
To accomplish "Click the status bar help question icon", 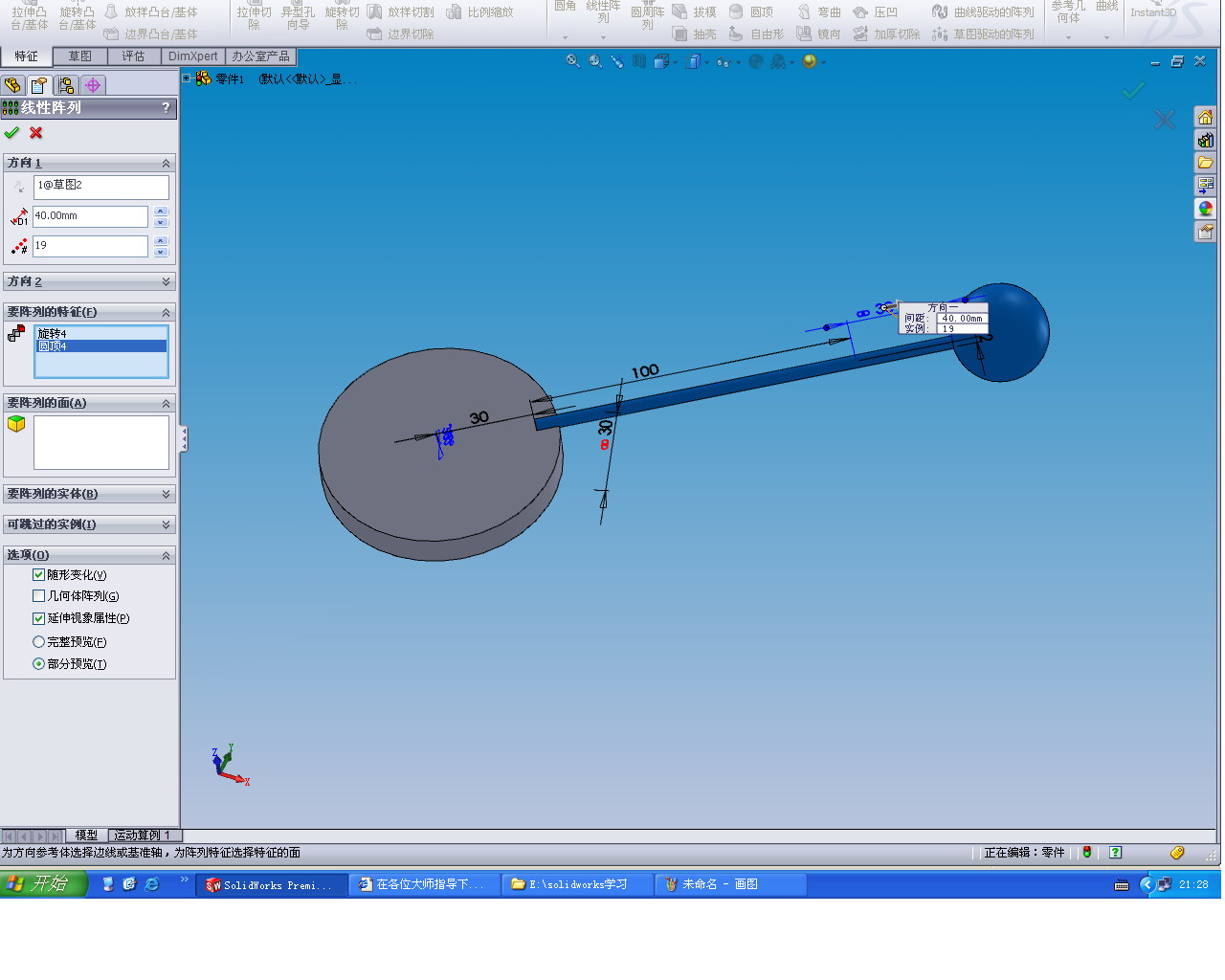I will 1115,852.
